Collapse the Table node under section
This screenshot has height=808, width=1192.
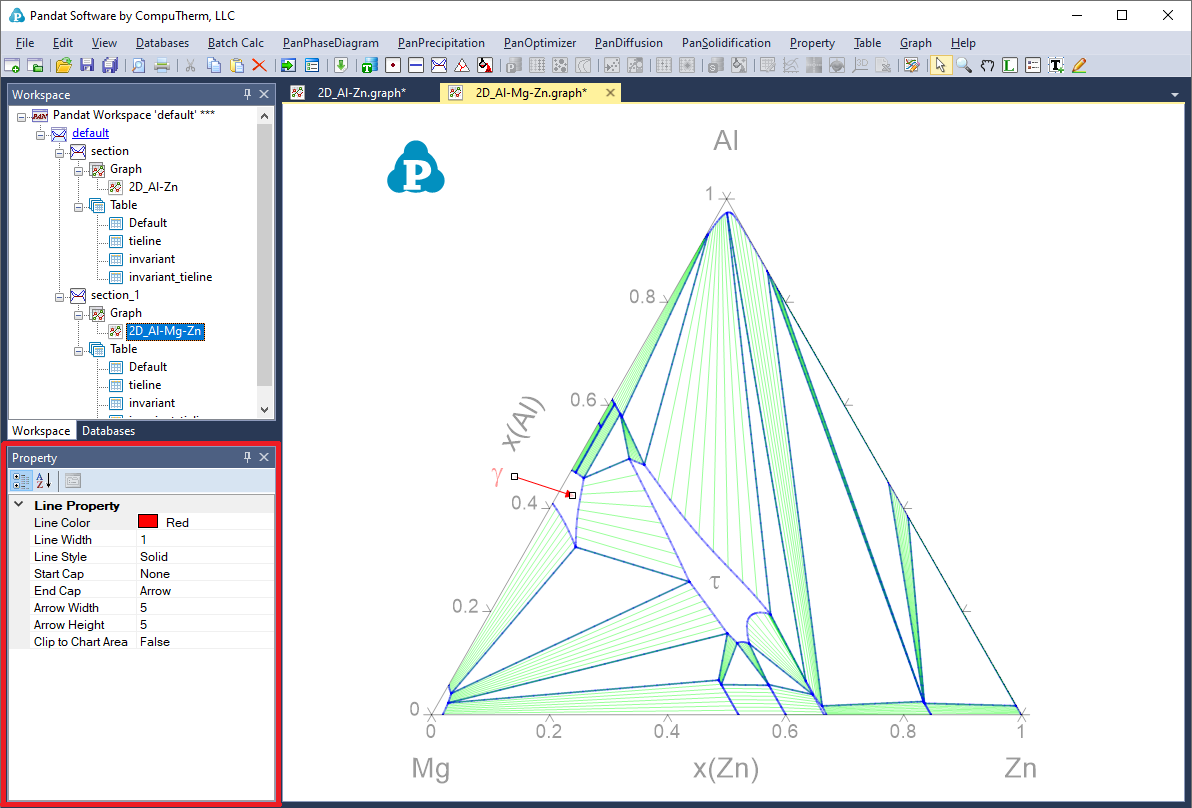[78, 205]
